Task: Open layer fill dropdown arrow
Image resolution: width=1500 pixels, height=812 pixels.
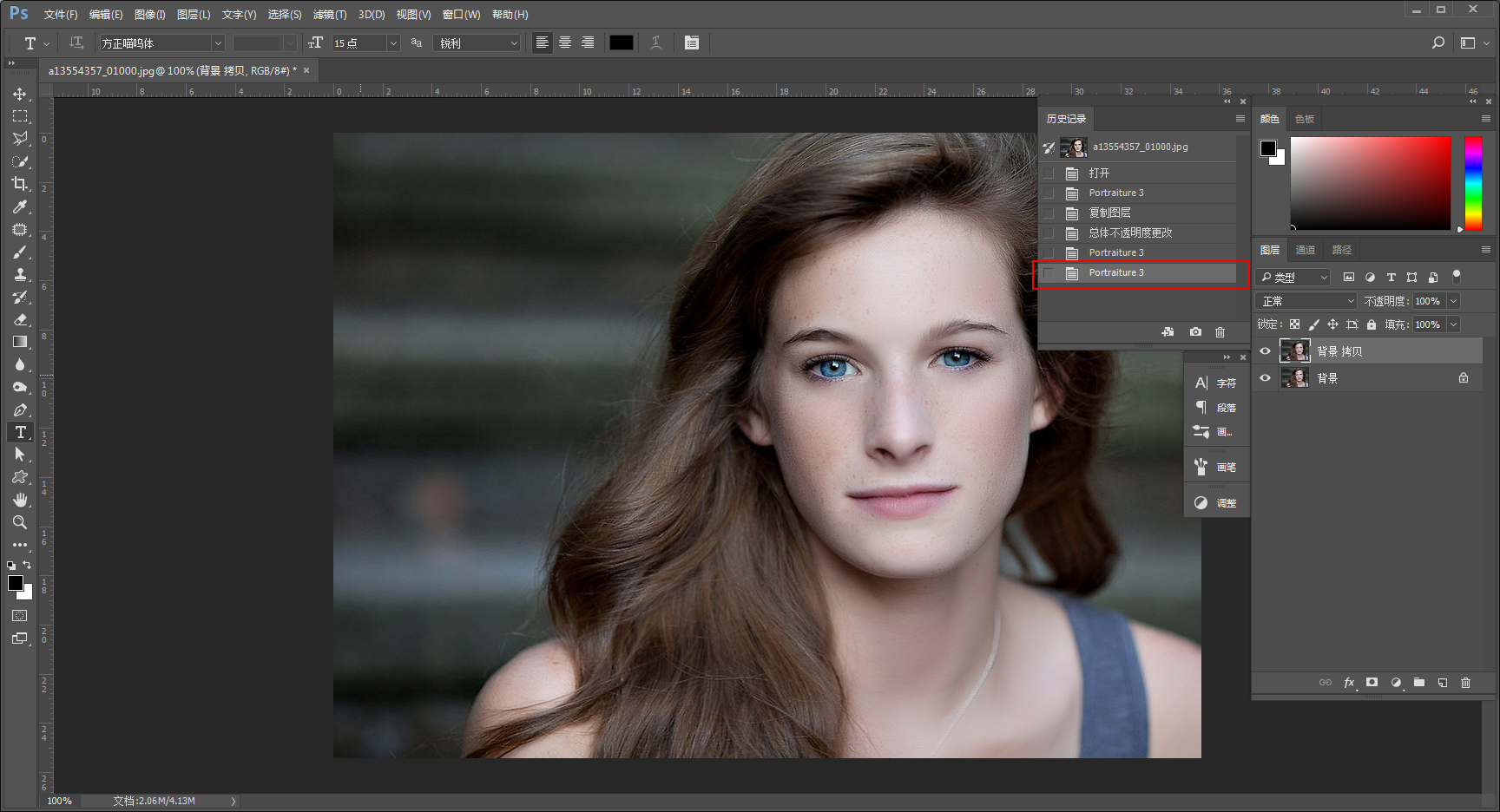Action: pyautogui.click(x=1454, y=324)
